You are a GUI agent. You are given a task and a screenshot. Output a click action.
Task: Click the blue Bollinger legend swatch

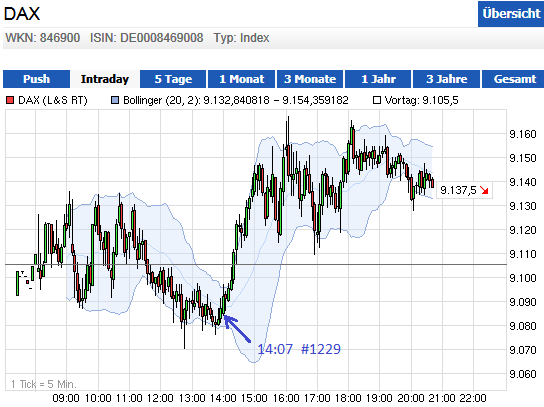(x=115, y=101)
